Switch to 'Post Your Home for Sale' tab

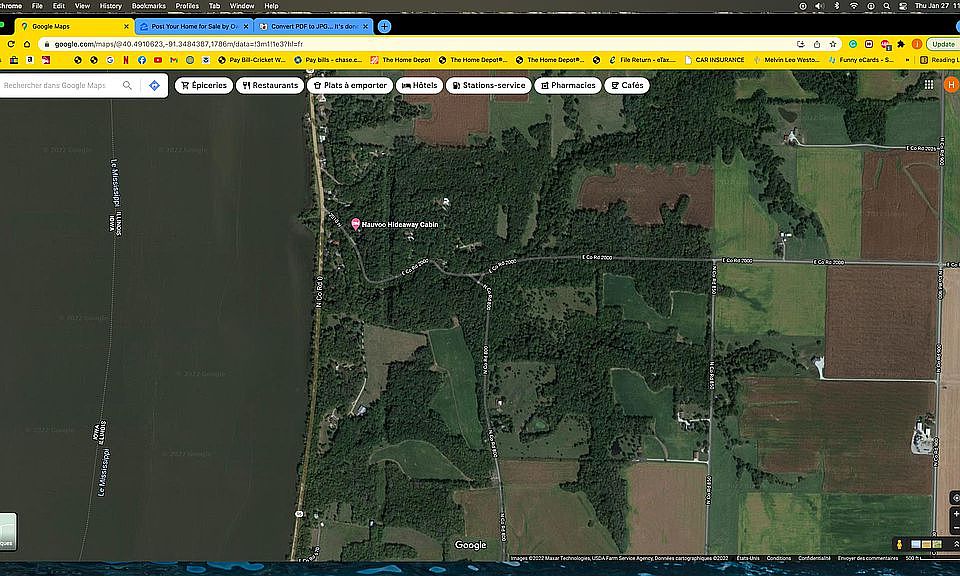click(193, 26)
